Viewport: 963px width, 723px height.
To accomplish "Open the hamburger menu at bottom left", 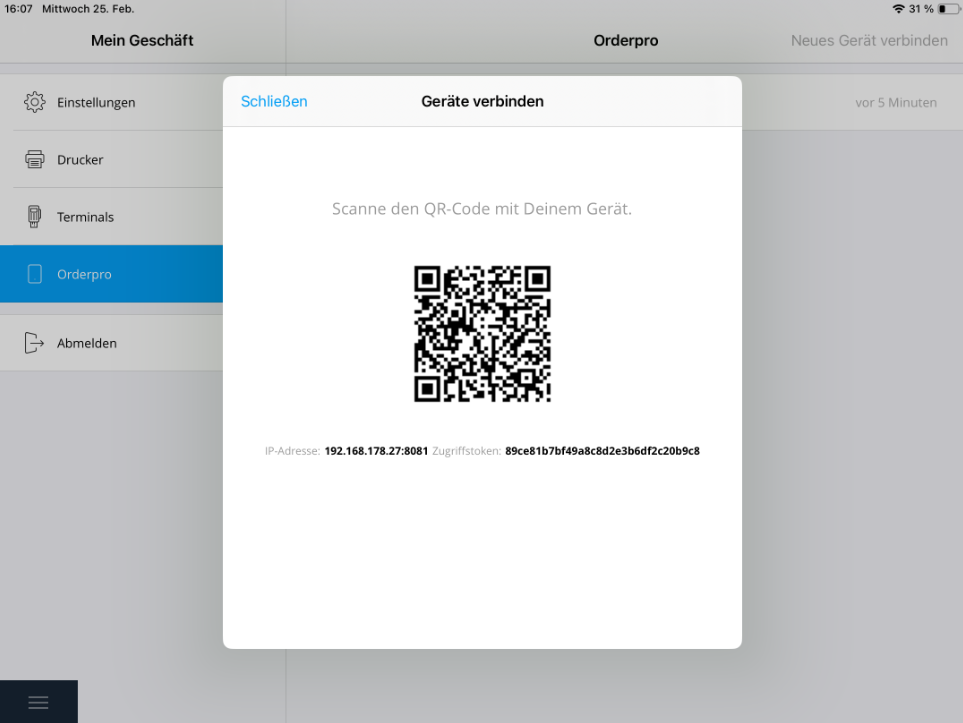I will (38, 702).
